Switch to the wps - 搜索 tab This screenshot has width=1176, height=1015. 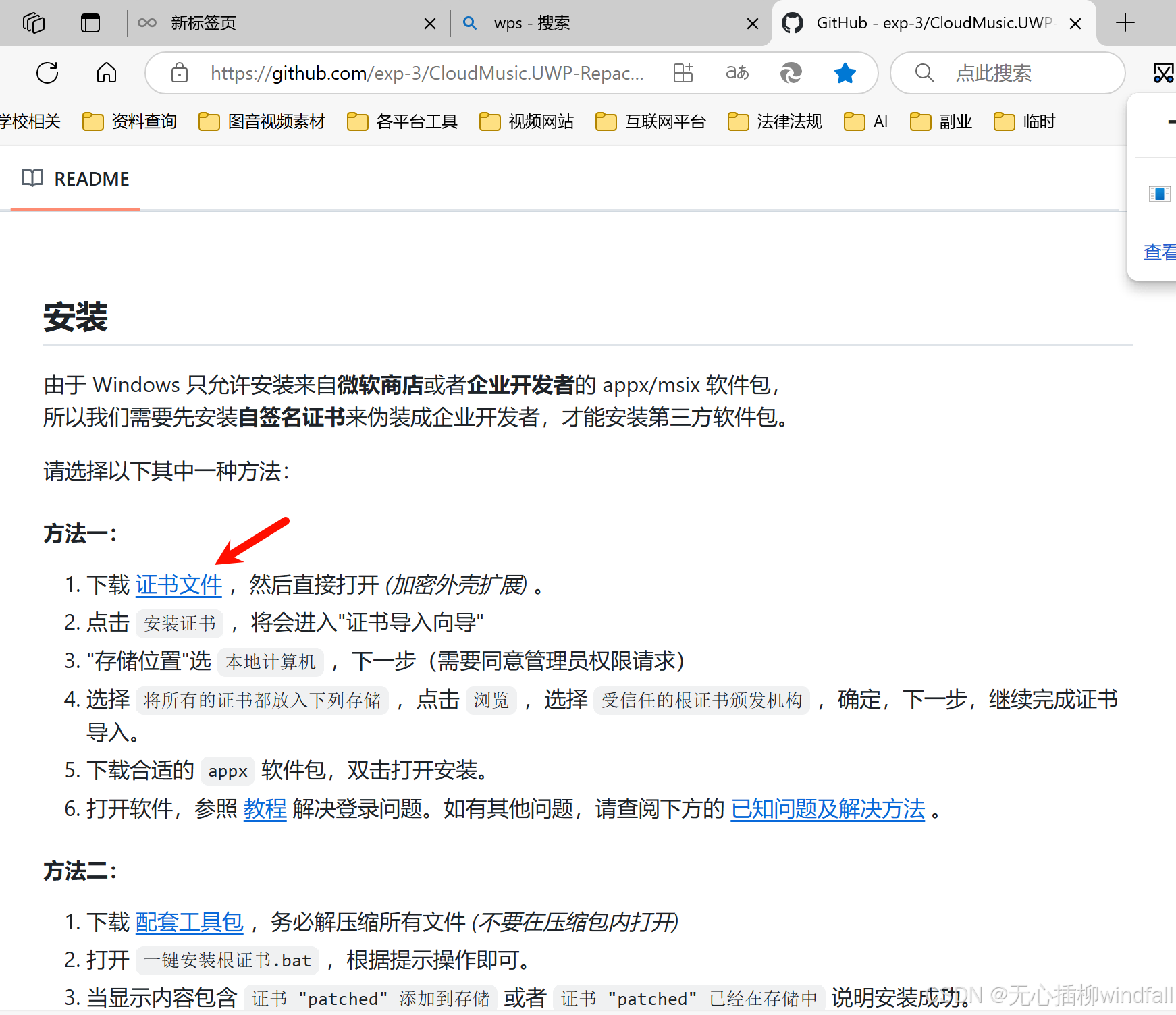[x=611, y=23]
